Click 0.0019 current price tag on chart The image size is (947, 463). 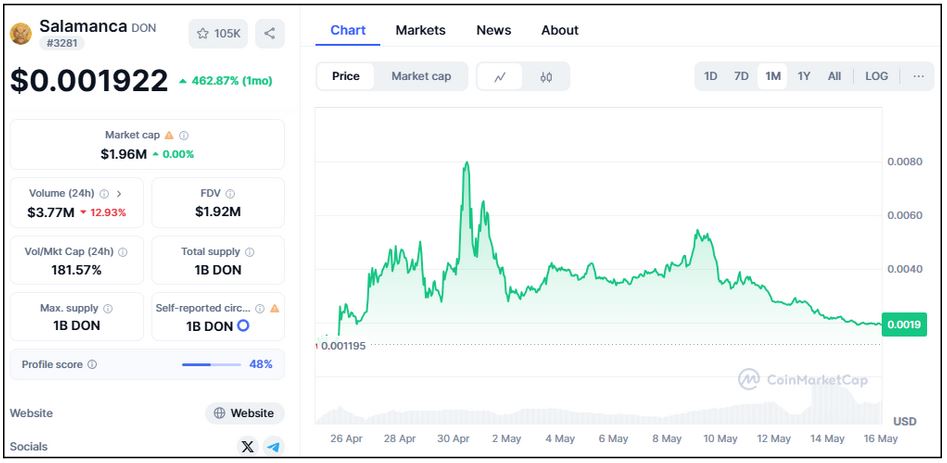(x=904, y=325)
